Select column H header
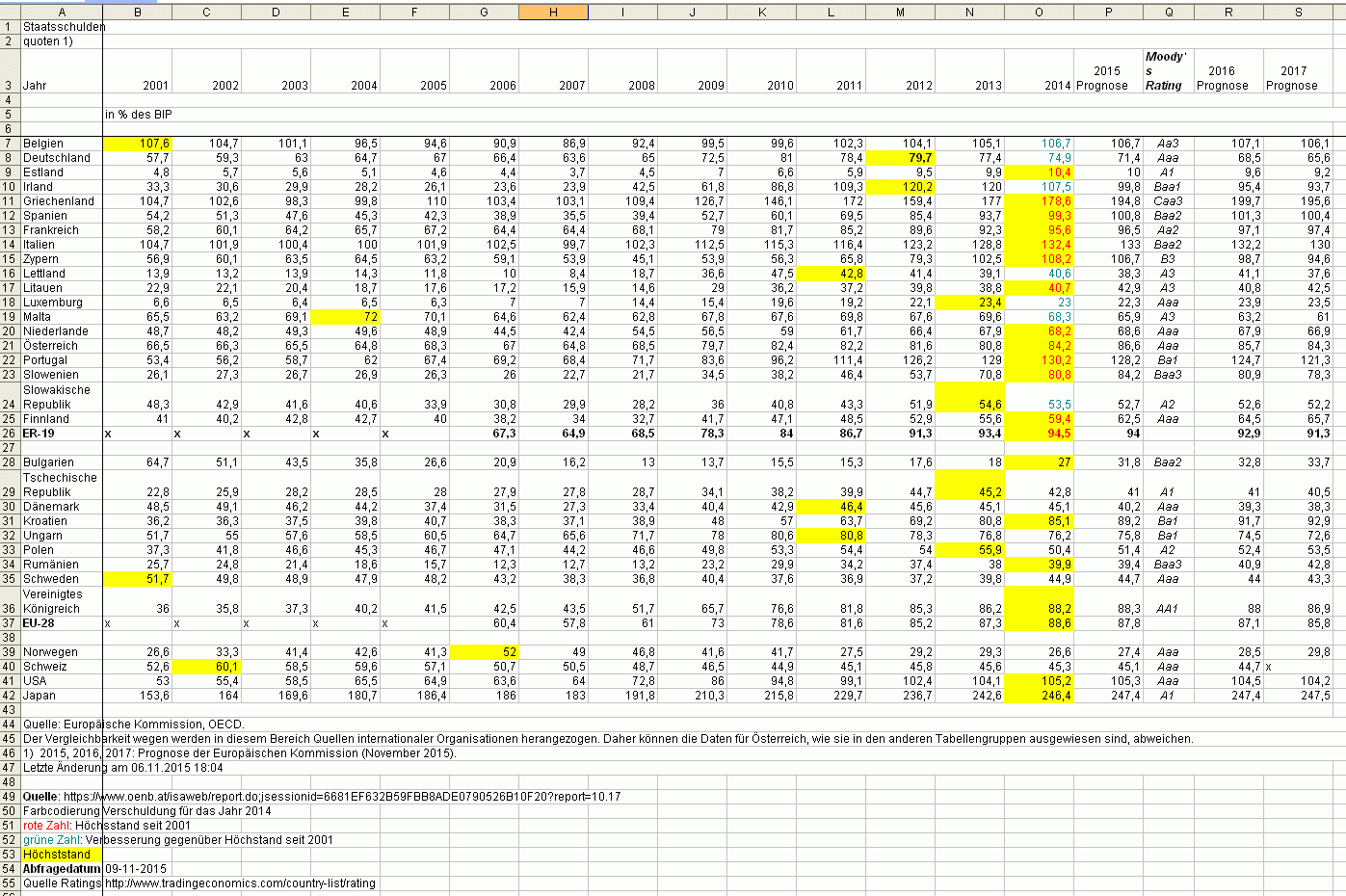This screenshot has width=1346, height=896. pyautogui.click(x=553, y=12)
